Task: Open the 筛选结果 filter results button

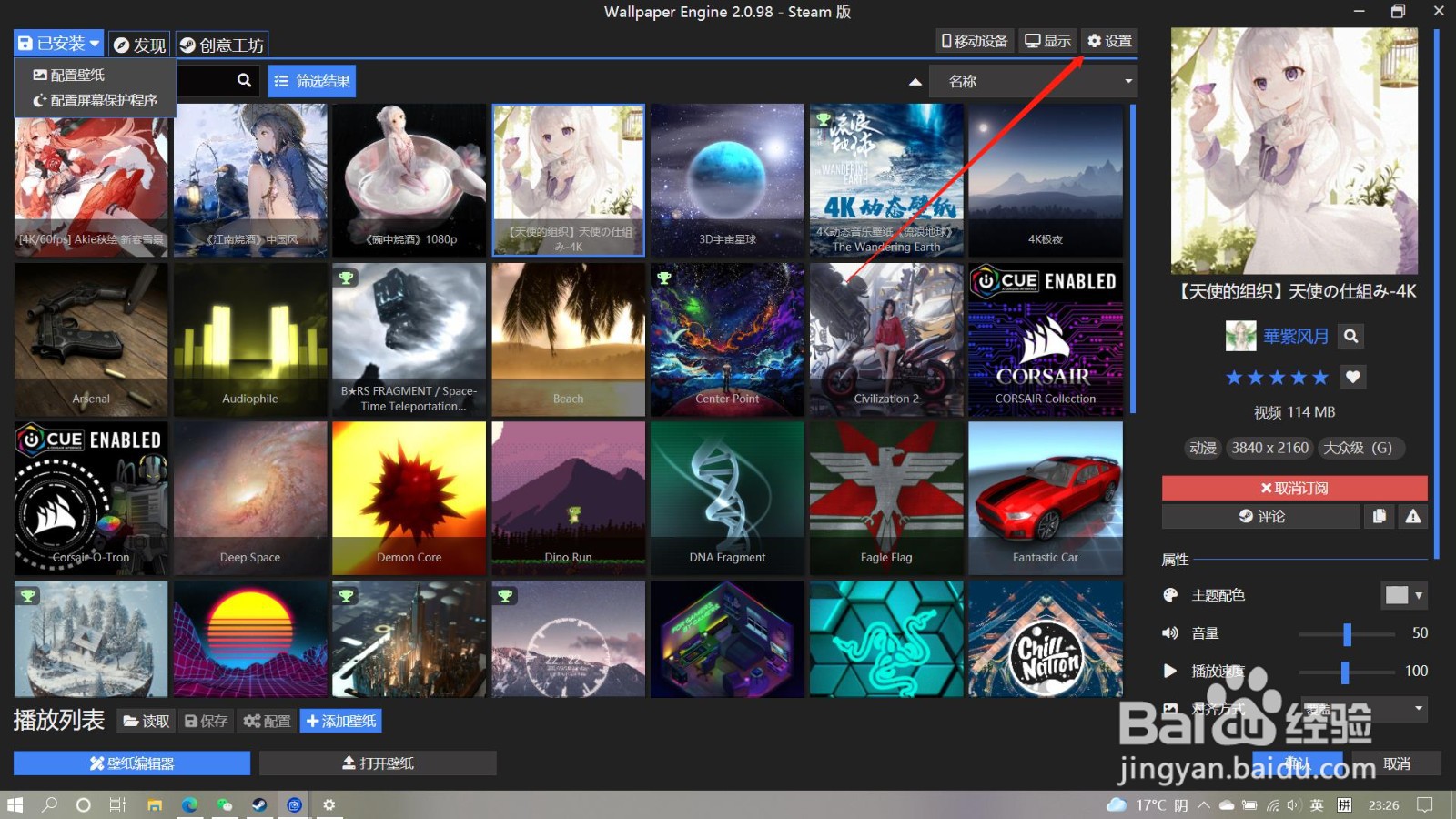Action: (x=312, y=81)
